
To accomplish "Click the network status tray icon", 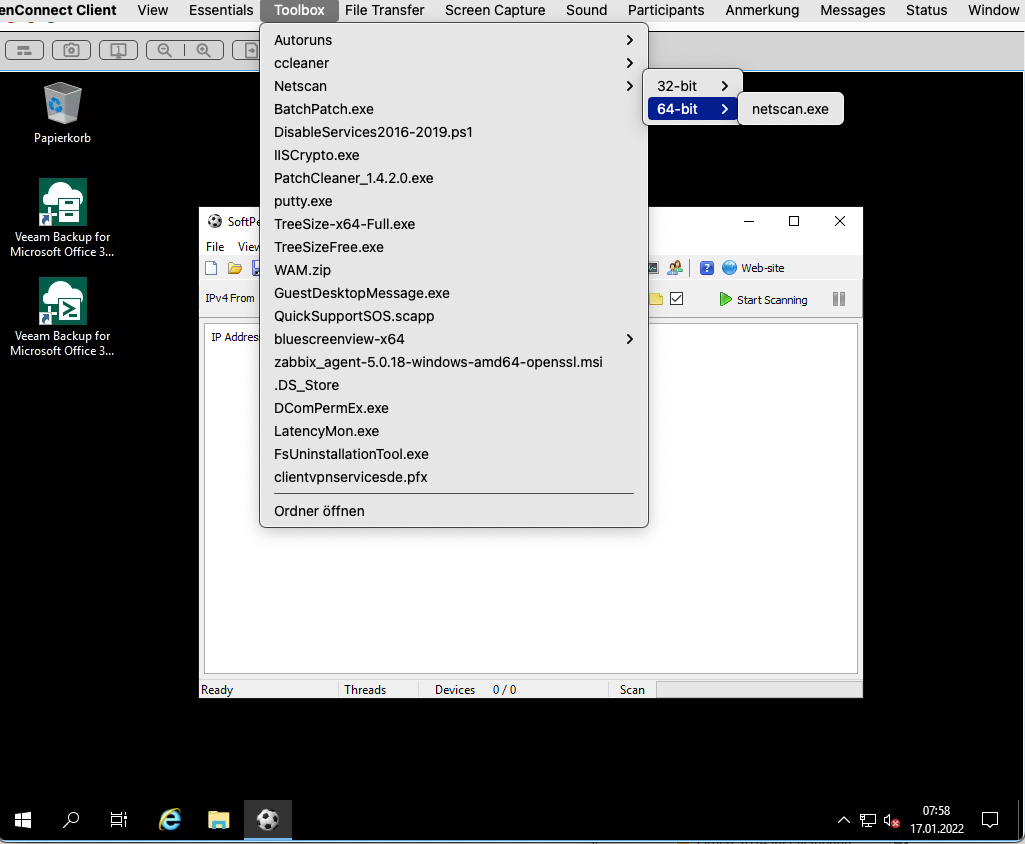I will (x=867, y=820).
